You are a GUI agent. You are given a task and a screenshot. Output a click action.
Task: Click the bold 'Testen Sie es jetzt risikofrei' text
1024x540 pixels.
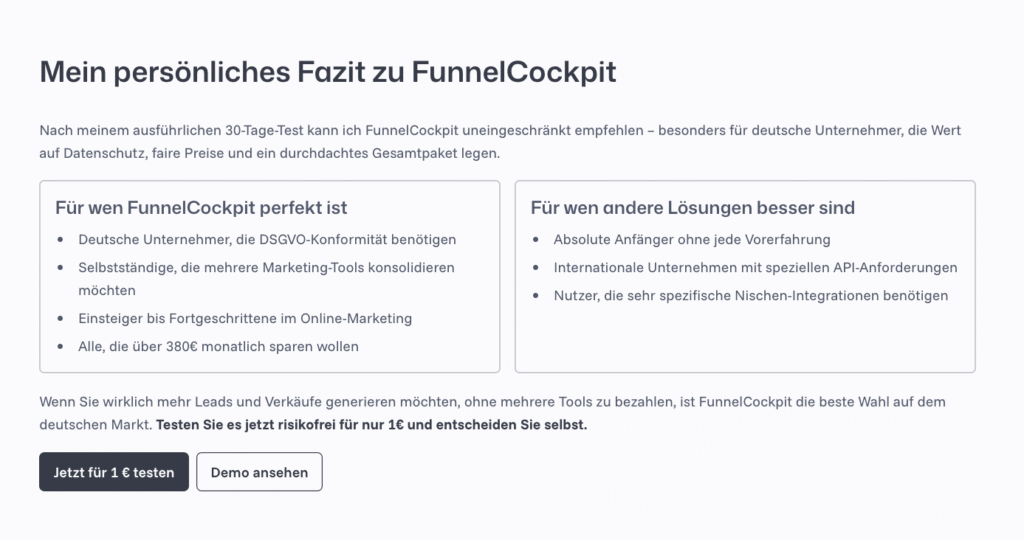coord(372,425)
